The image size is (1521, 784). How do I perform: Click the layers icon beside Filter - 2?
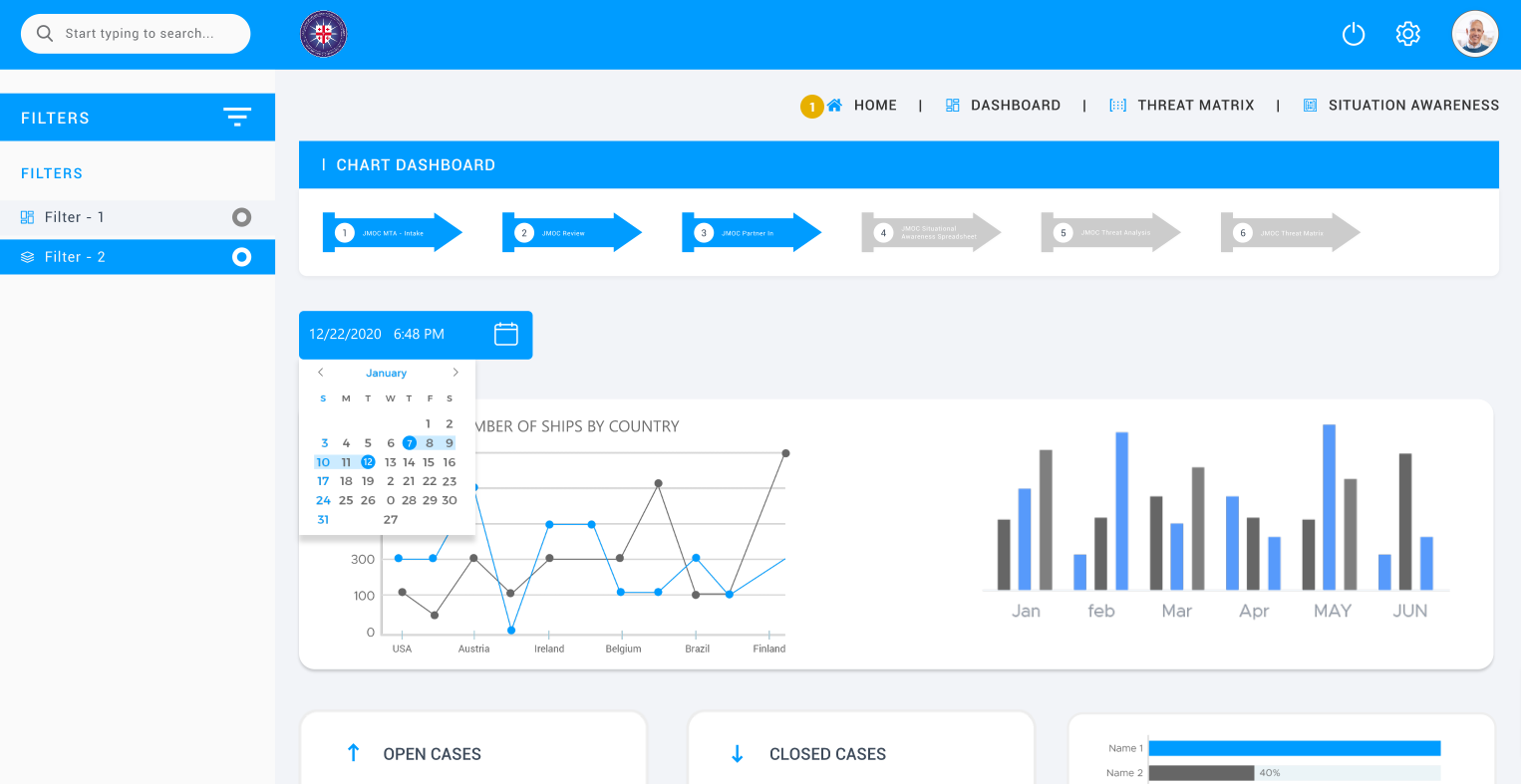coord(28,257)
